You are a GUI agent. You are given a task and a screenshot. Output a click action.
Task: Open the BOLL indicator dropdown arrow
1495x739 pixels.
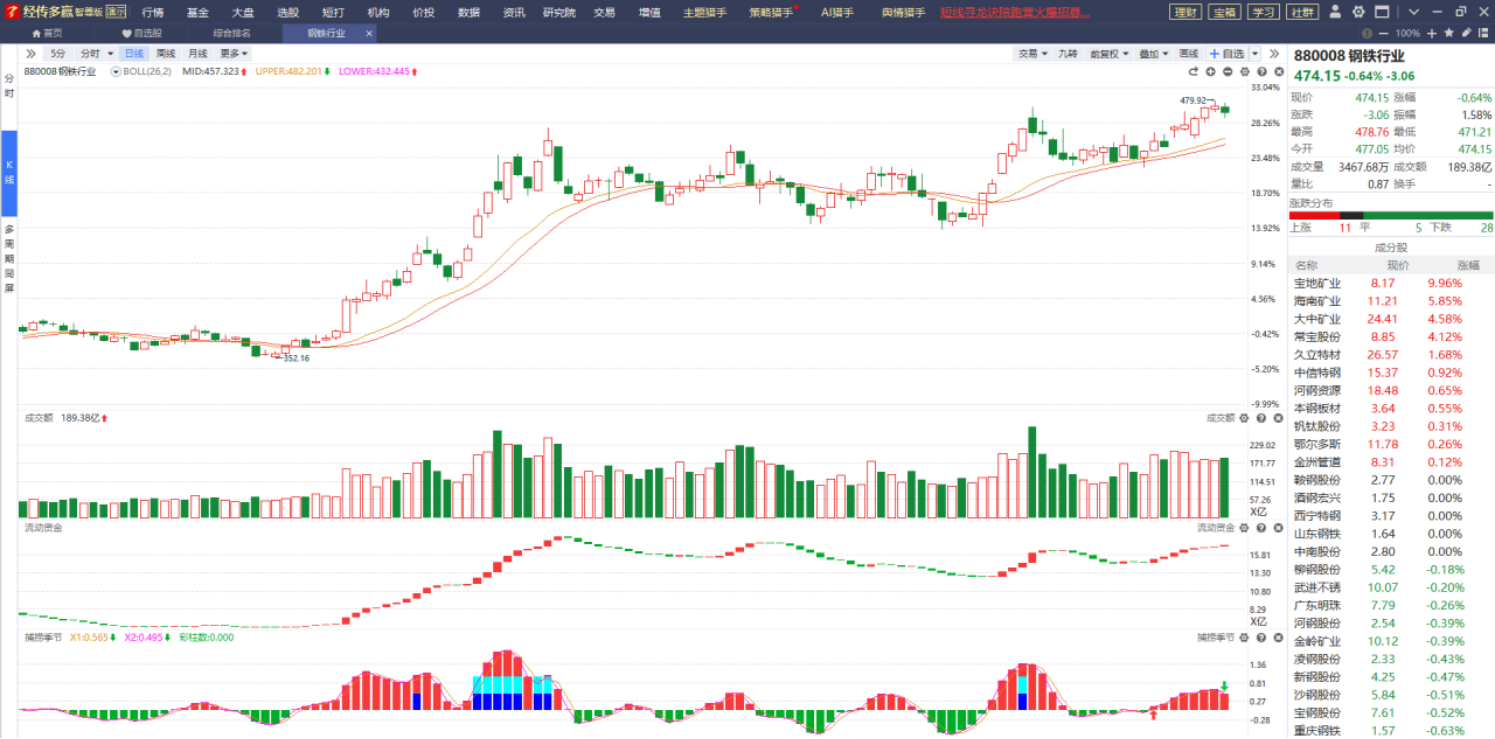pyautogui.click(x=116, y=72)
